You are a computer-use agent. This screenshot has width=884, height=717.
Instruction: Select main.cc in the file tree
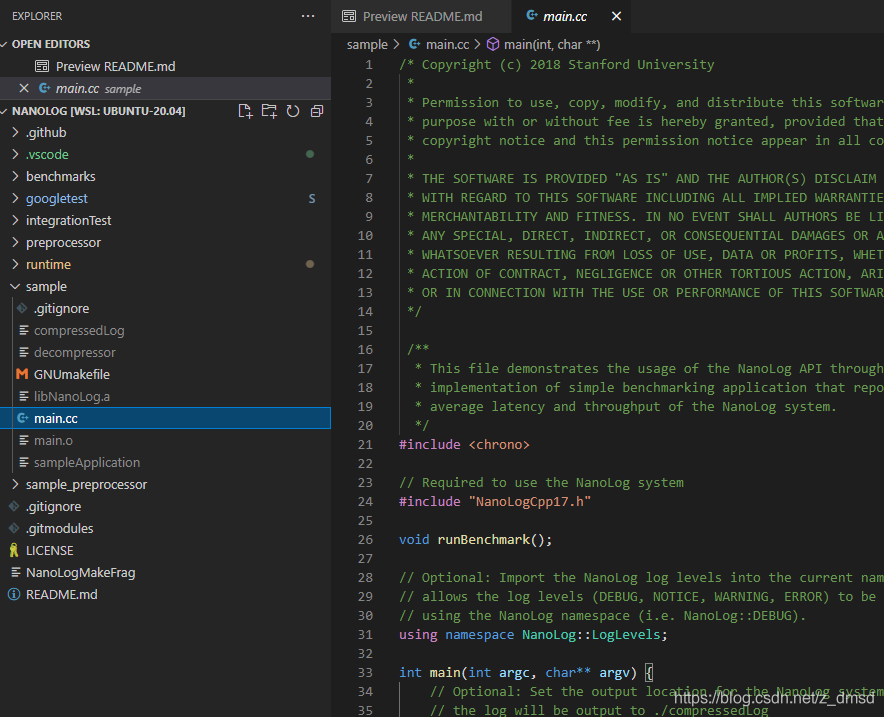point(165,418)
